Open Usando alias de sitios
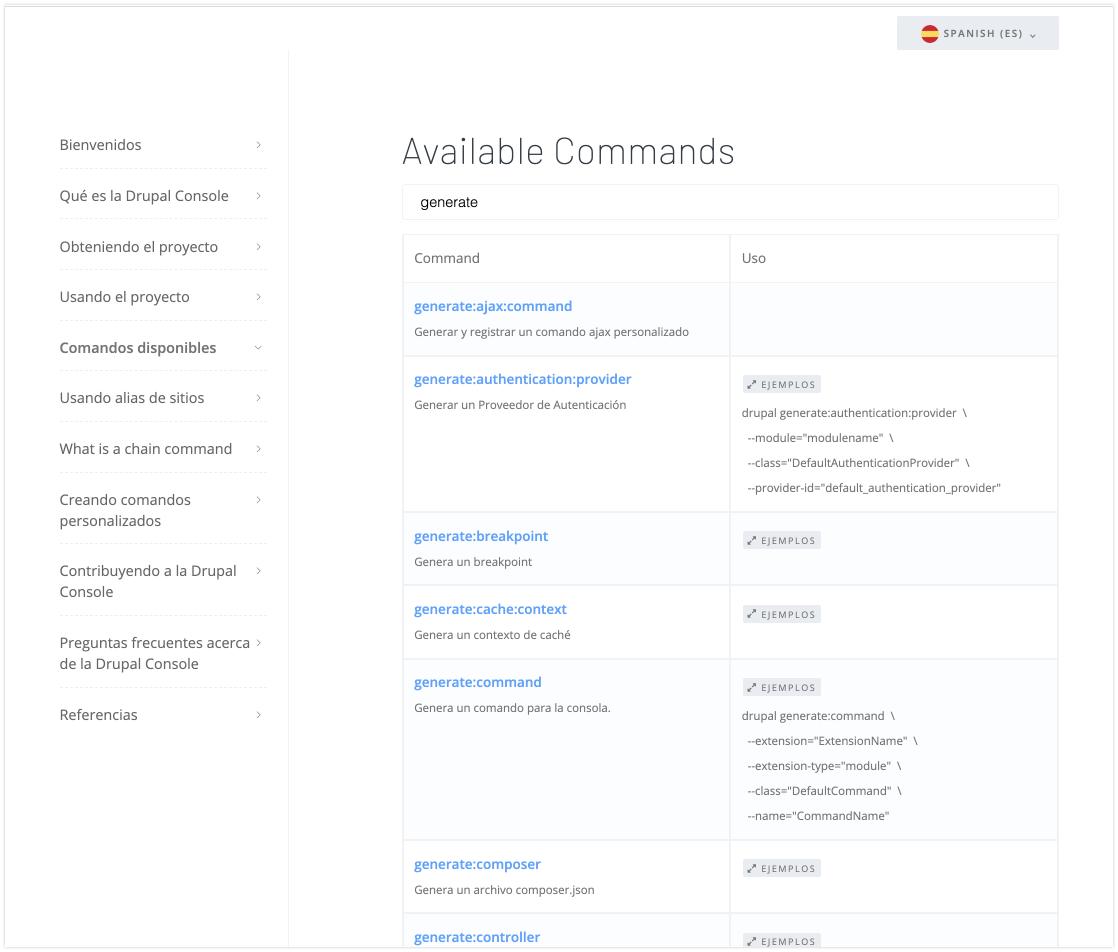Image resolution: width=1118 pixels, height=952 pixels. [x=132, y=398]
